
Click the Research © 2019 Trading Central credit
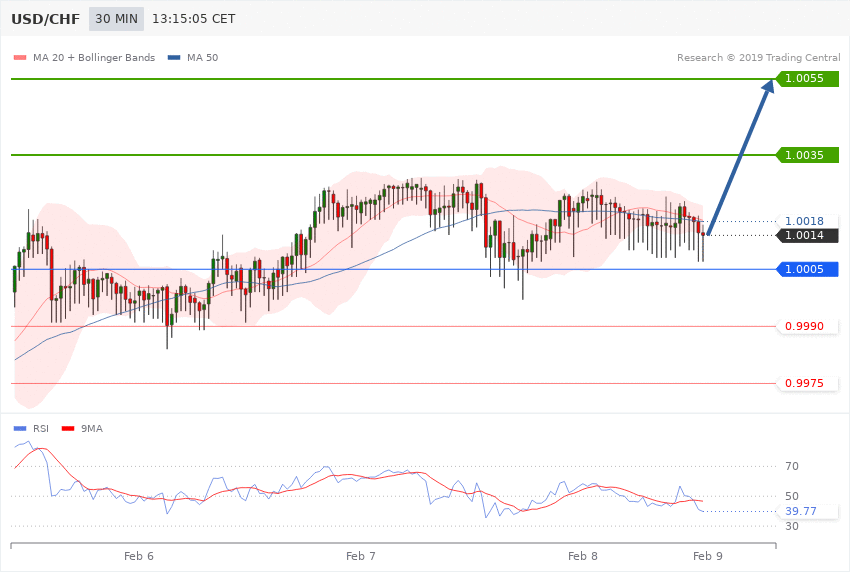pyautogui.click(x=758, y=57)
